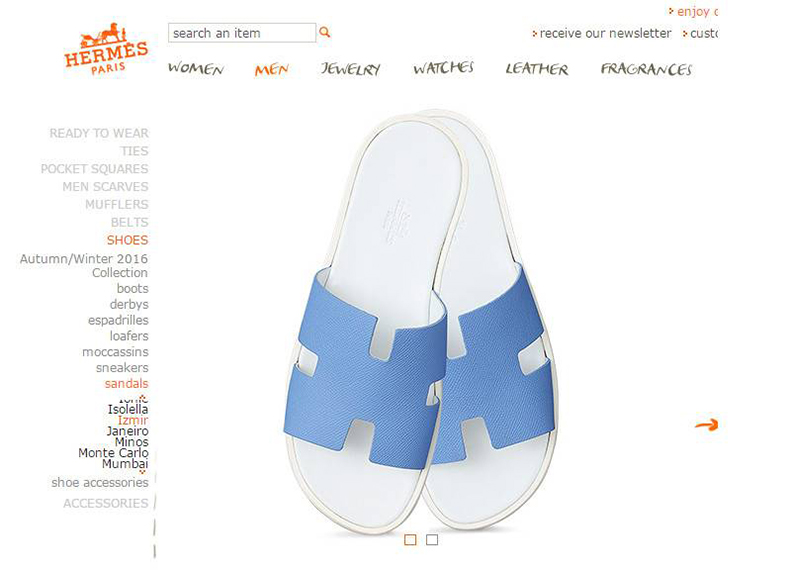Open the Ready to Wear category
Image resolution: width=792 pixels, height=570 pixels.
(x=99, y=133)
